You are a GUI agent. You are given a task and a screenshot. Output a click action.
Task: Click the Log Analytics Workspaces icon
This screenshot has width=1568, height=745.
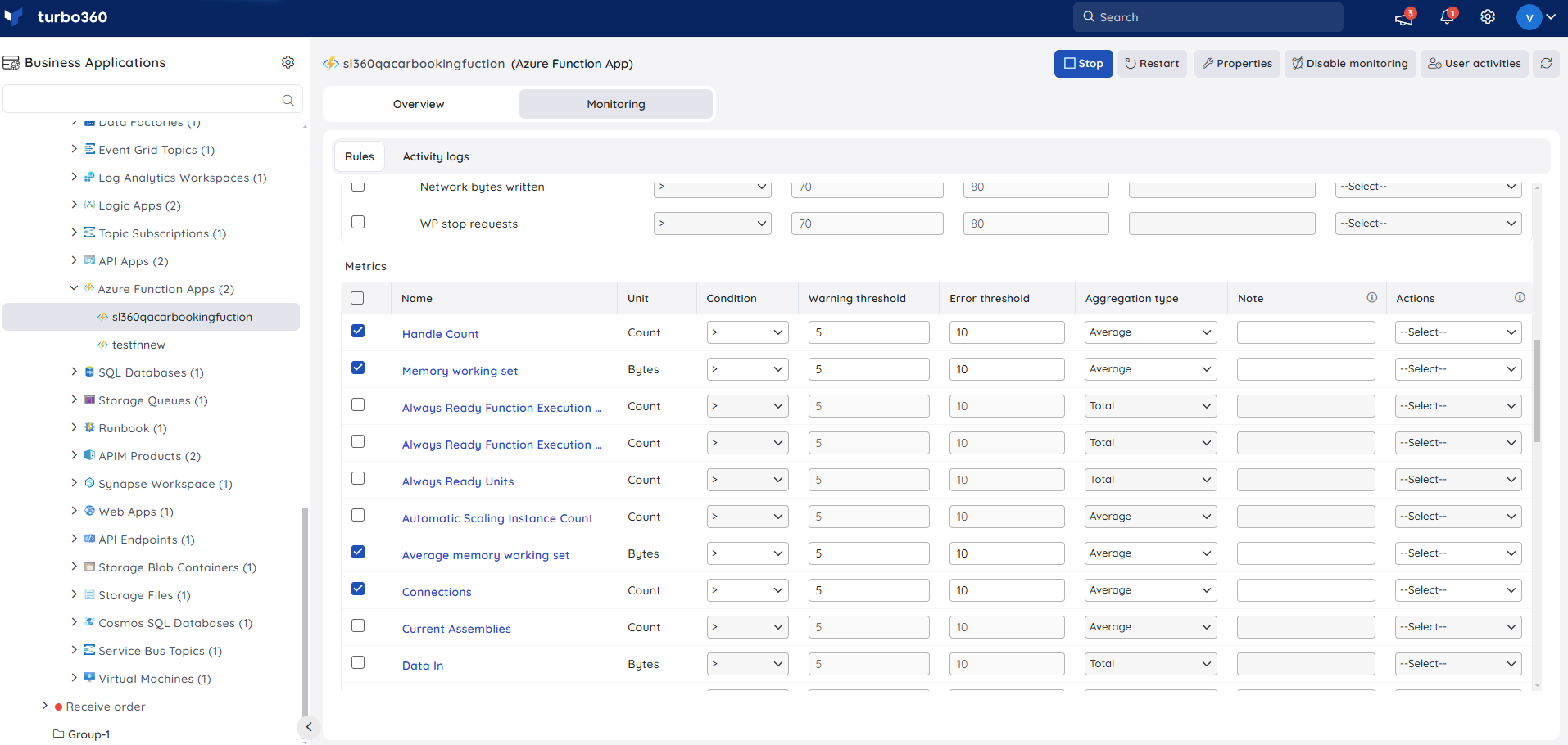click(x=90, y=177)
